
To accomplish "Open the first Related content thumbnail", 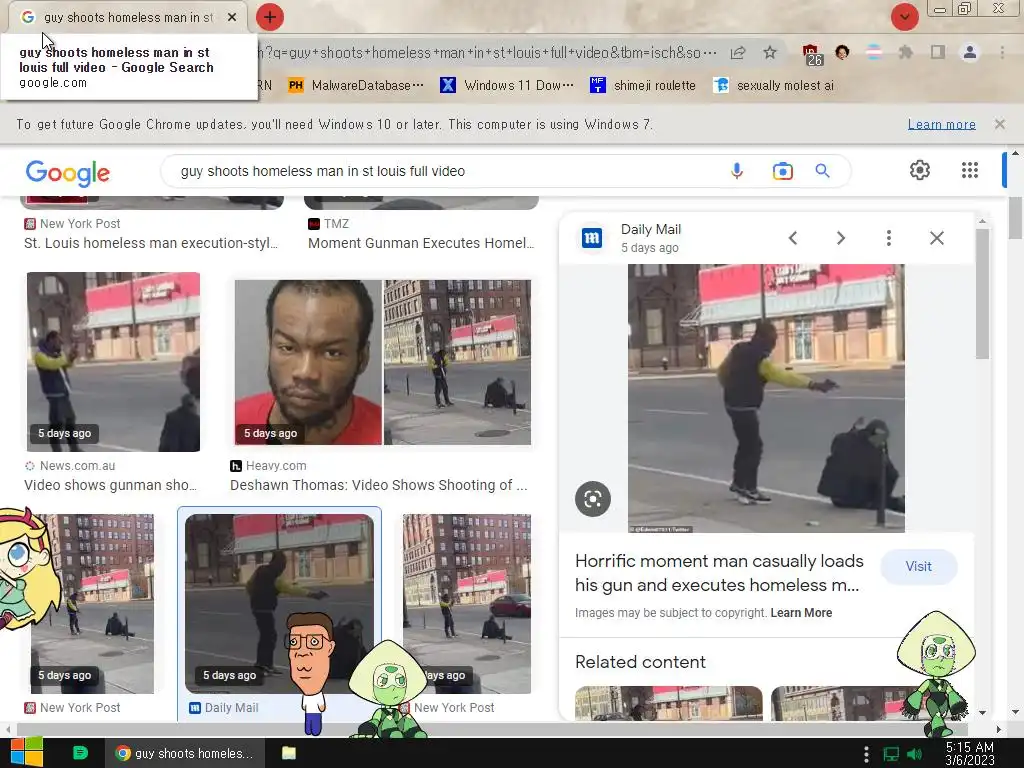I will click(x=669, y=703).
